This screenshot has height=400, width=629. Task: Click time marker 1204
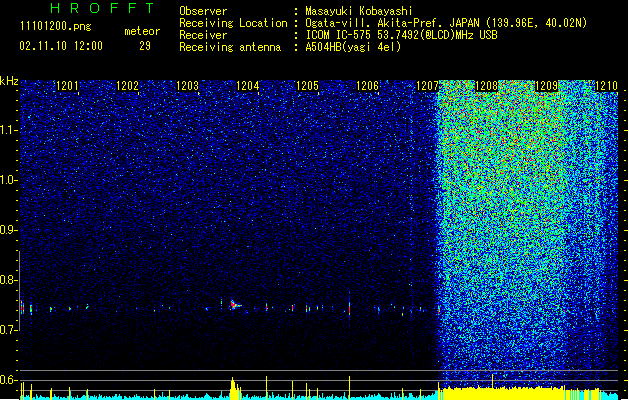pyautogui.click(x=248, y=86)
